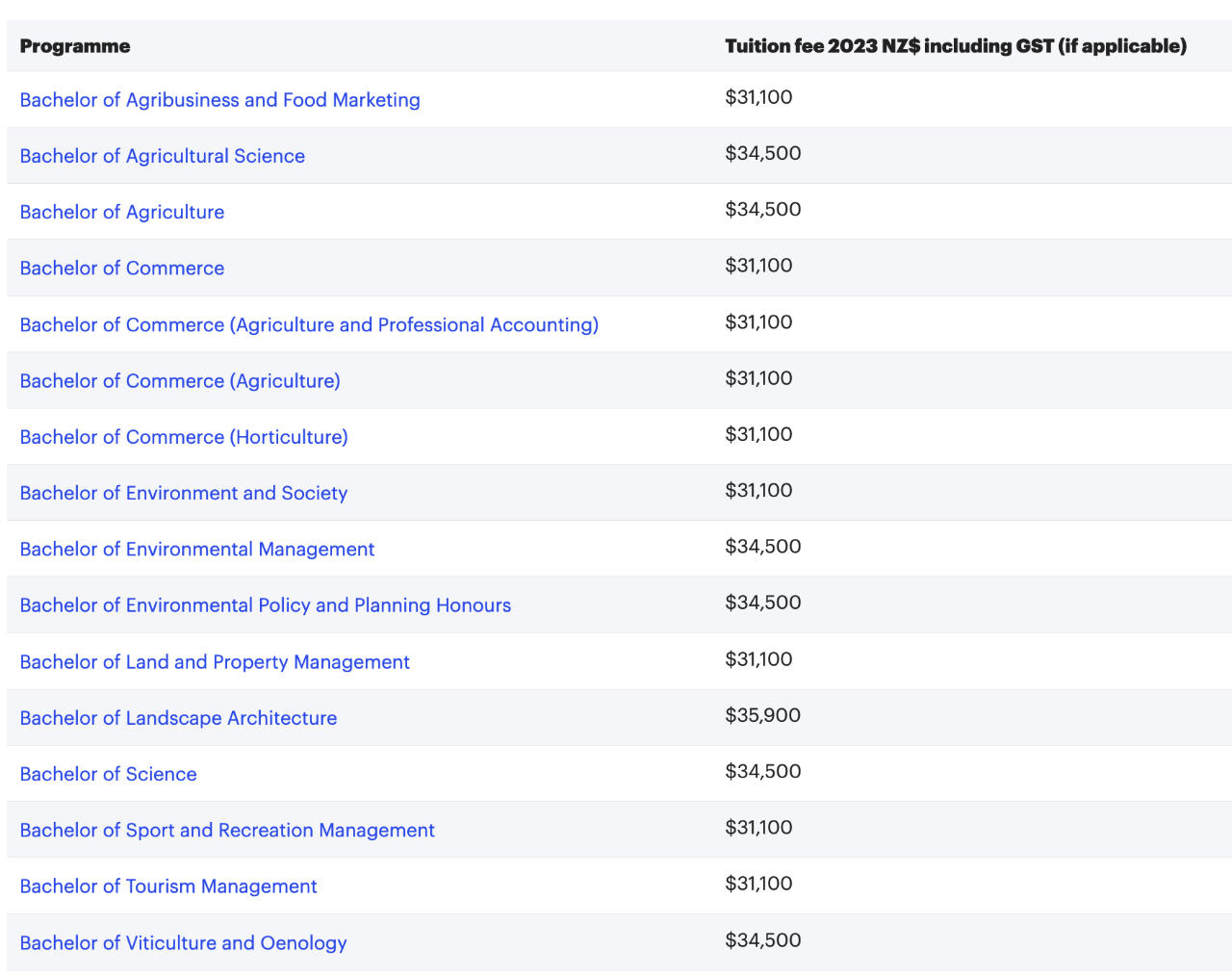Click the Tuition fee 2023 column header
Viewport: 1232px width, 976px height.
[956, 46]
